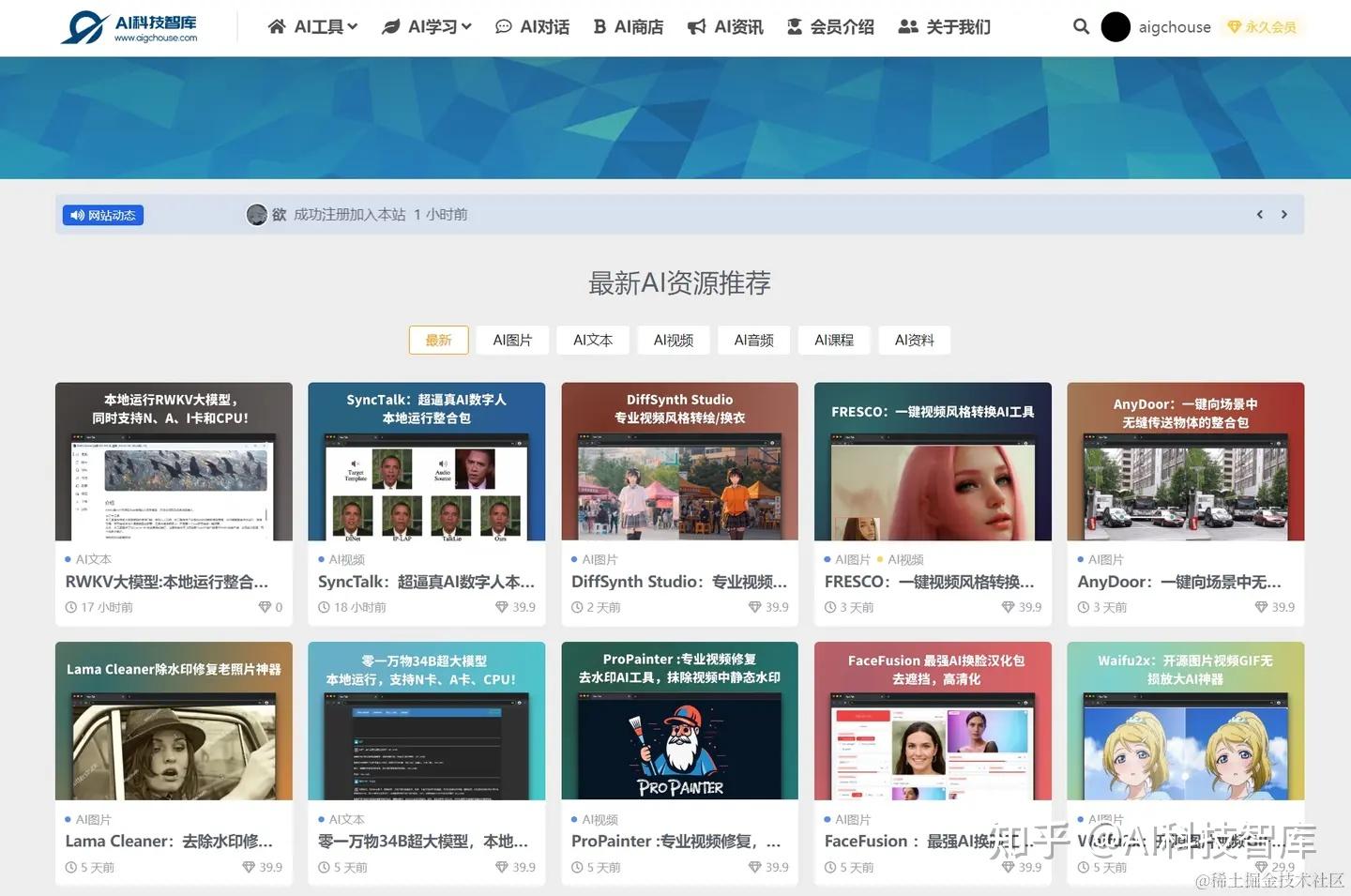Click the home icon beside AI工具
The width and height of the screenshot is (1351, 896).
point(276,26)
